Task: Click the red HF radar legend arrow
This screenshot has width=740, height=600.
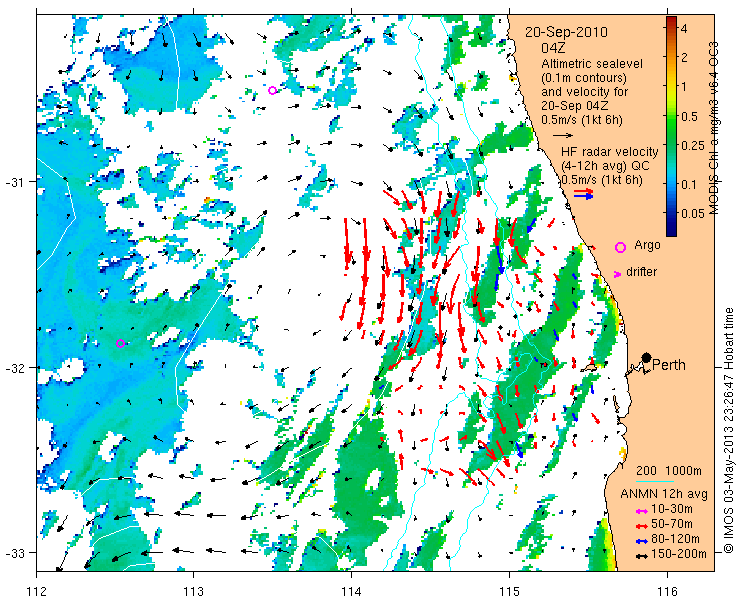Action: pyautogui.click(x=584, y=191)
